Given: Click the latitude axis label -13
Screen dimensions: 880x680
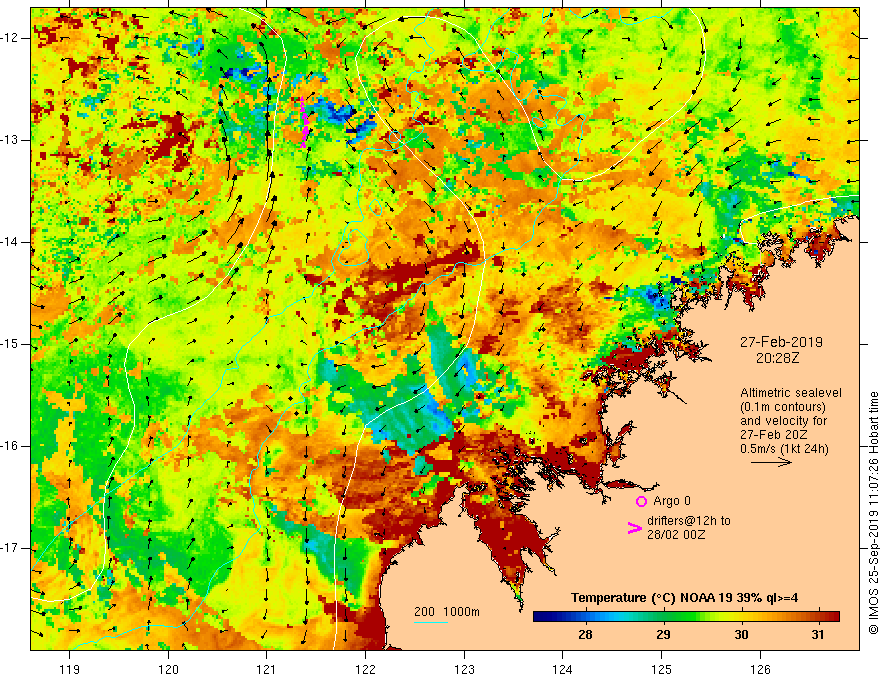Looking at the screenshot, I should tap(10, 140).
